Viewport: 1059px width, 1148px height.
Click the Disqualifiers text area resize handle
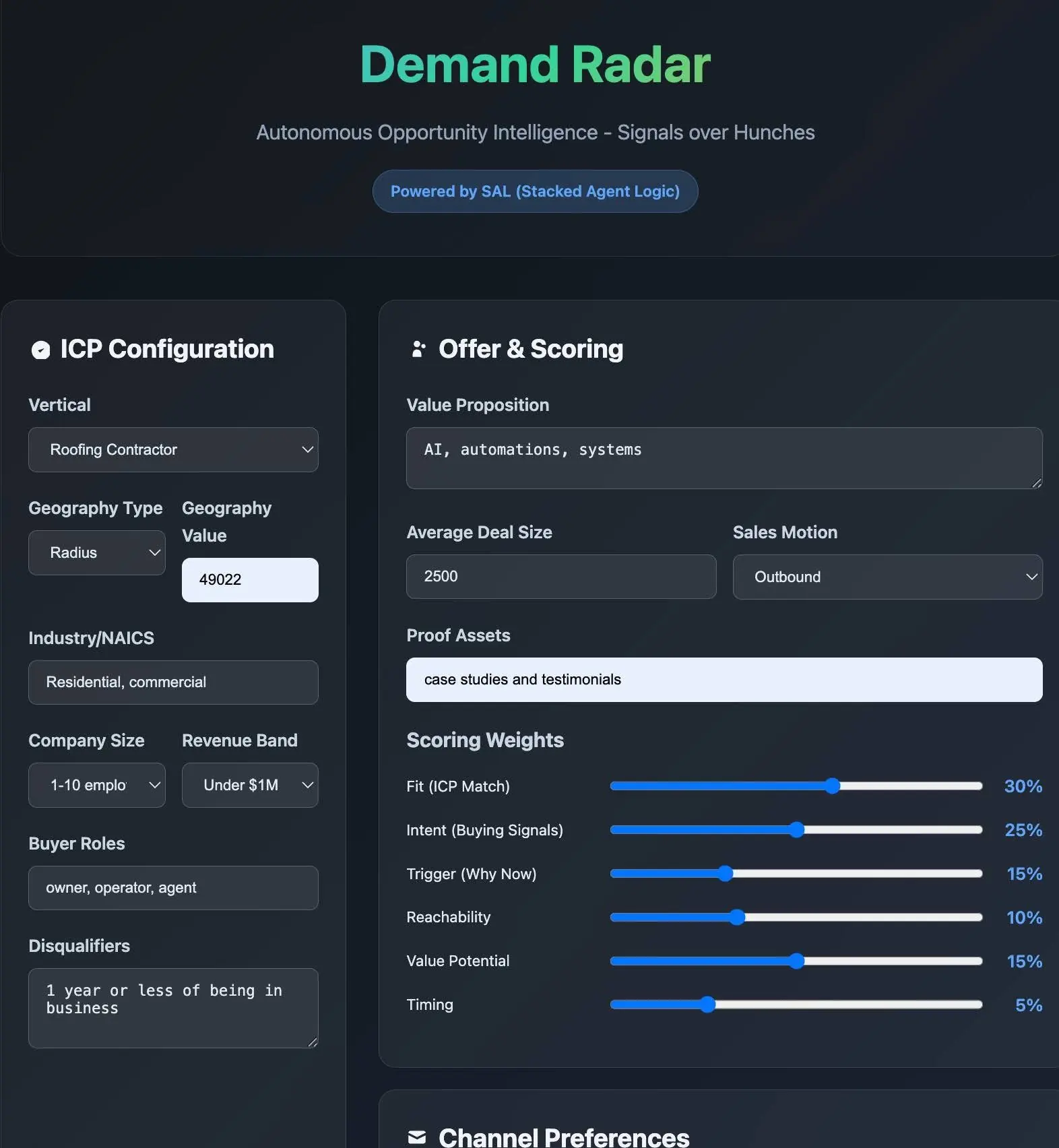pos(313,1042)
